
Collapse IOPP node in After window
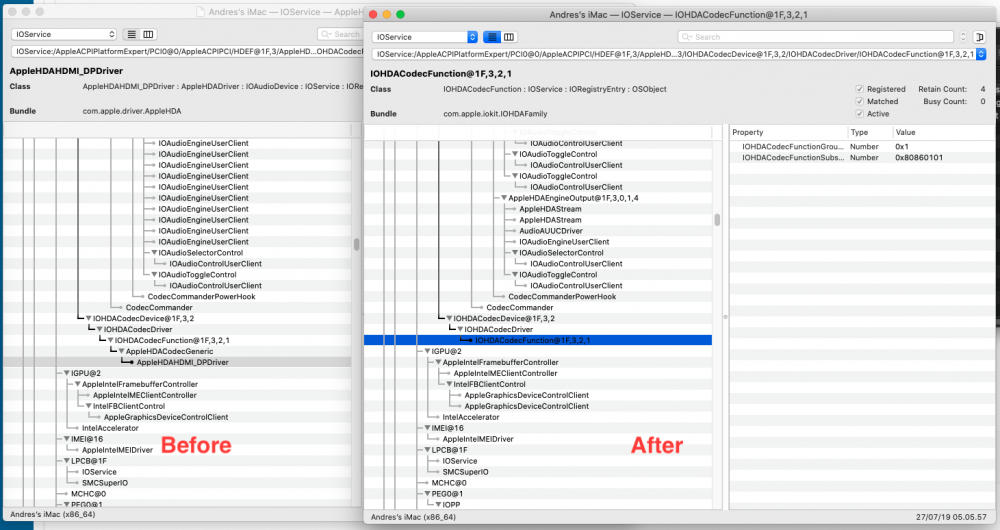(438, 504)
